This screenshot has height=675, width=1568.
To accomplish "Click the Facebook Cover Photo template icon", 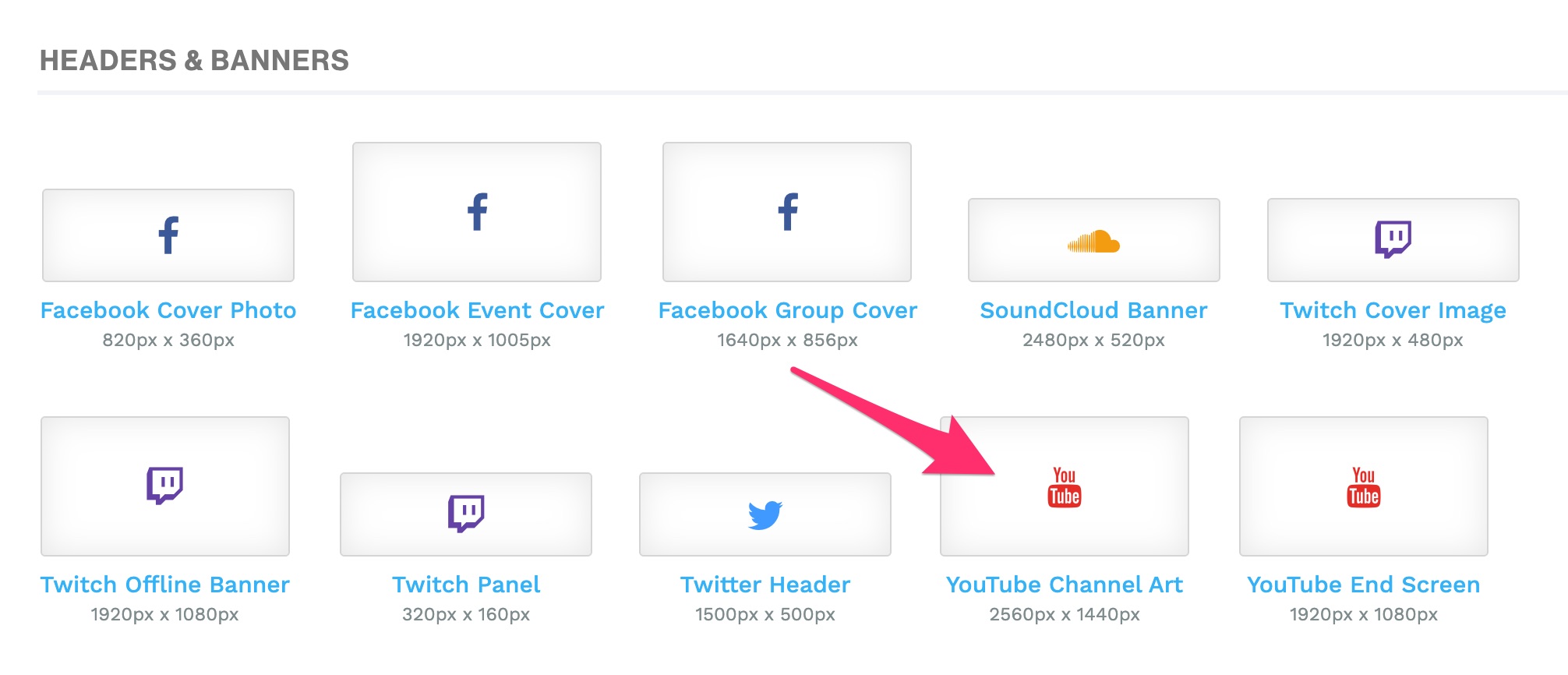I will click(x=168, y=235).
